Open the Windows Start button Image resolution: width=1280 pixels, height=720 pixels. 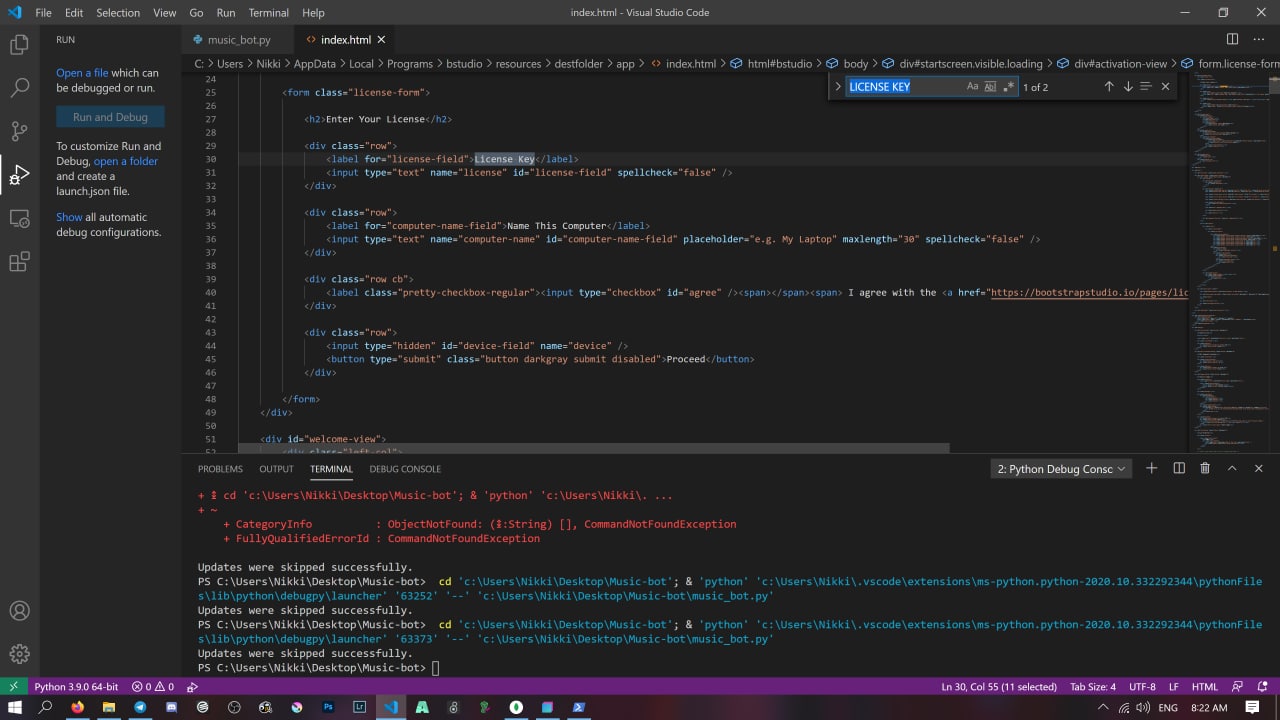point(15,707)
